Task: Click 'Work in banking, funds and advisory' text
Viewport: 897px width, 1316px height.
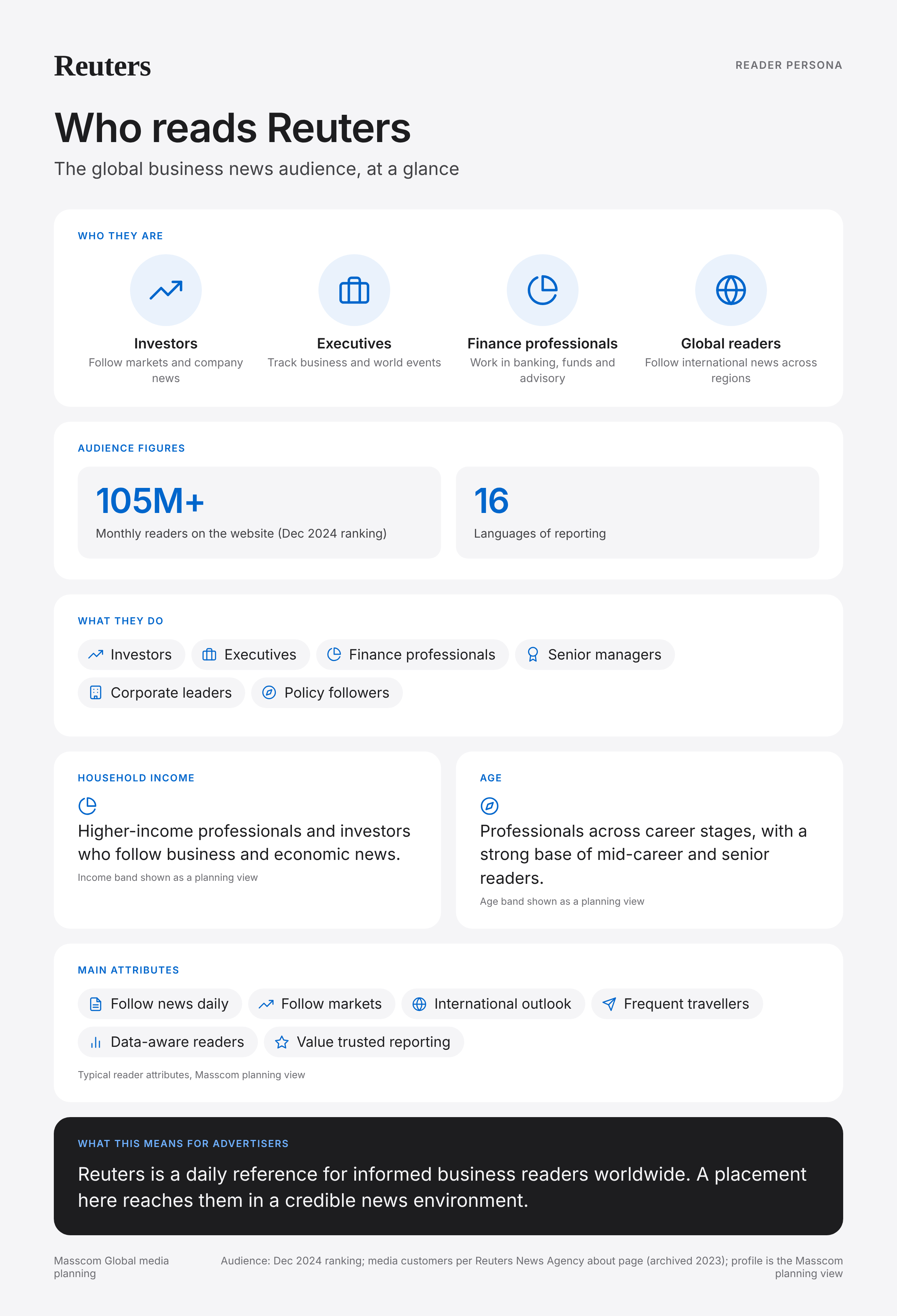Action: [x=542, y=370]
